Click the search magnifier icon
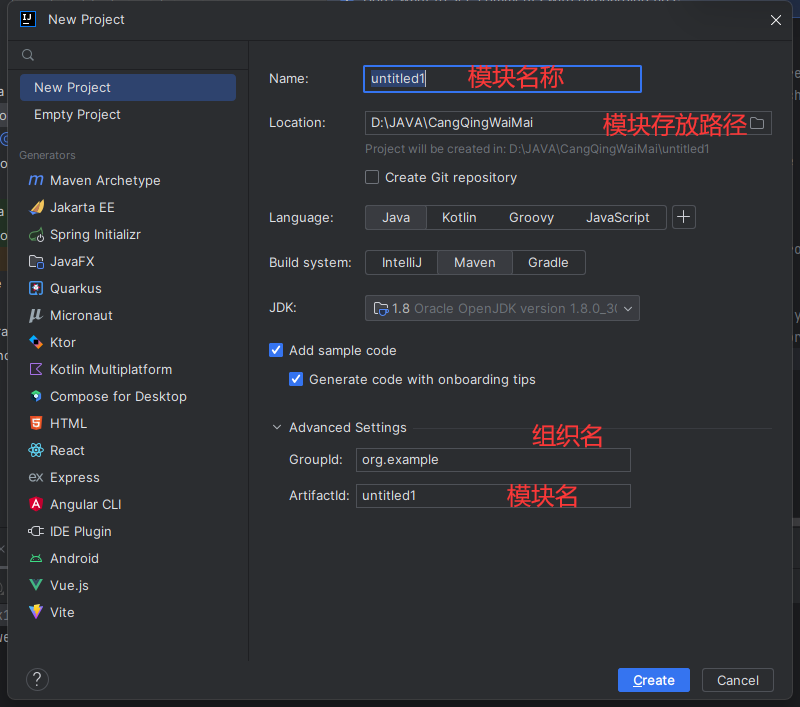Screen dimensions: 800x707 point(28,55)
